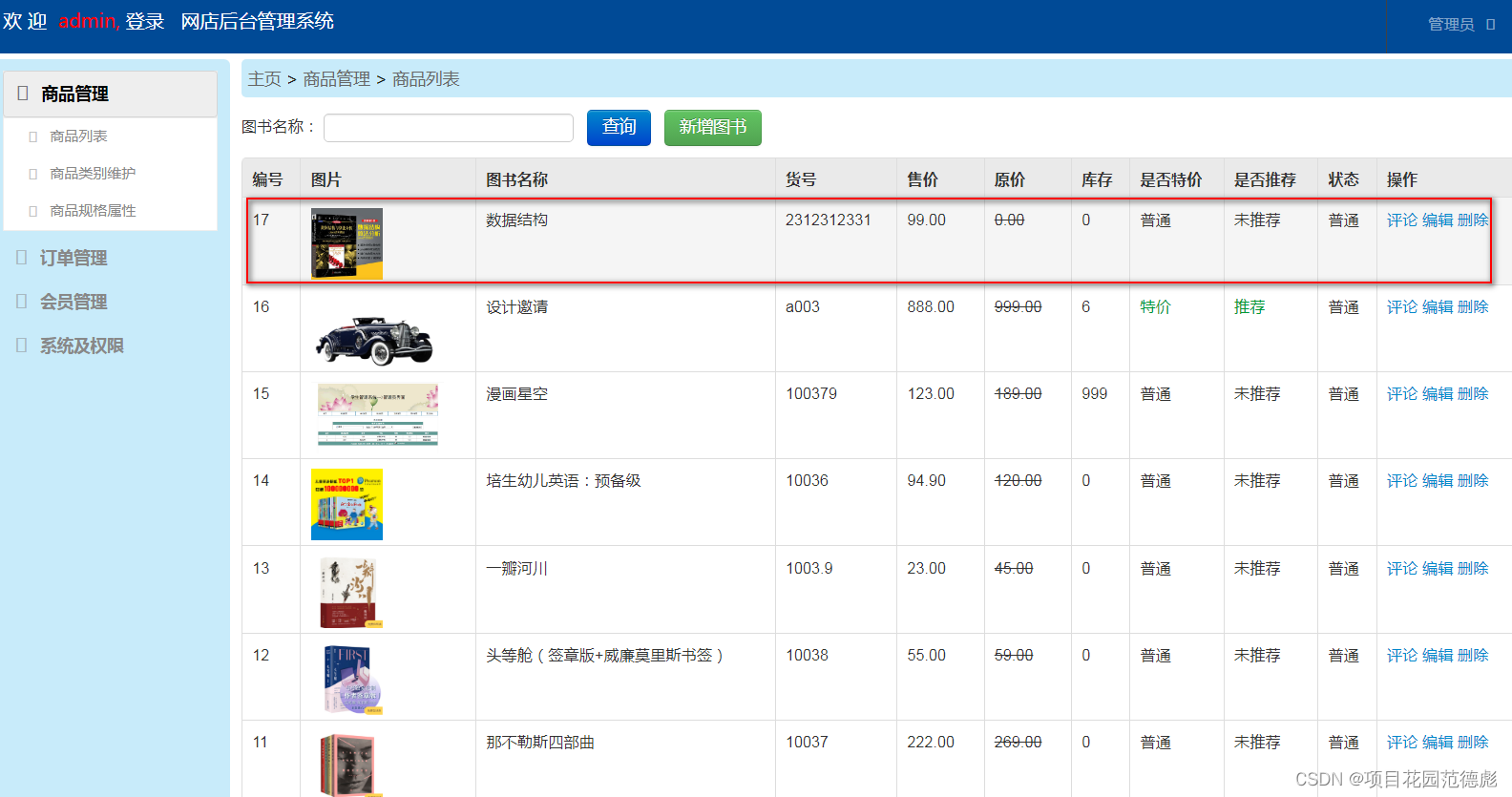The height and width of the screenshot is (797, 1512).
Task: Click 评论 for the 头等舱 row
Action: [x=1402, y=656]
